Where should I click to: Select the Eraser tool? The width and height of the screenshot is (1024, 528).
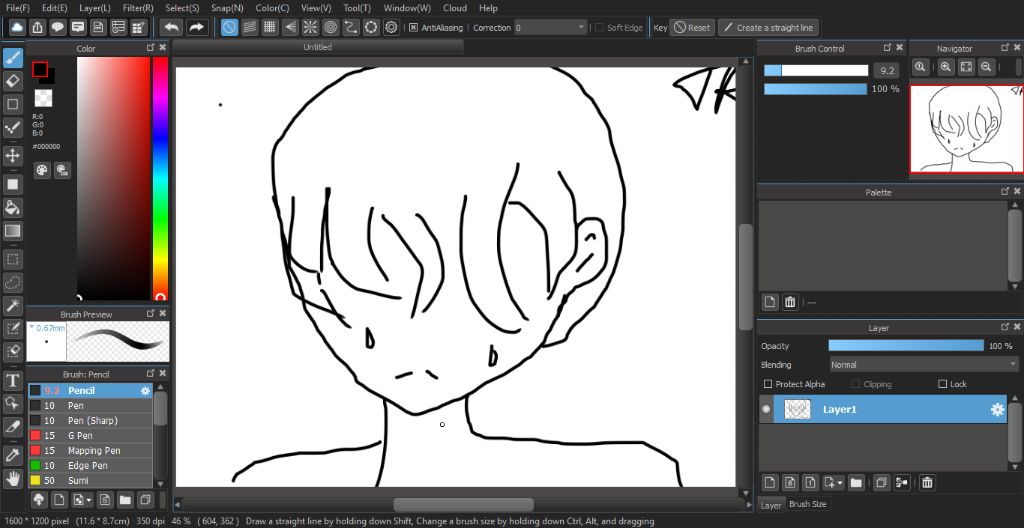[x=12, y=81]
